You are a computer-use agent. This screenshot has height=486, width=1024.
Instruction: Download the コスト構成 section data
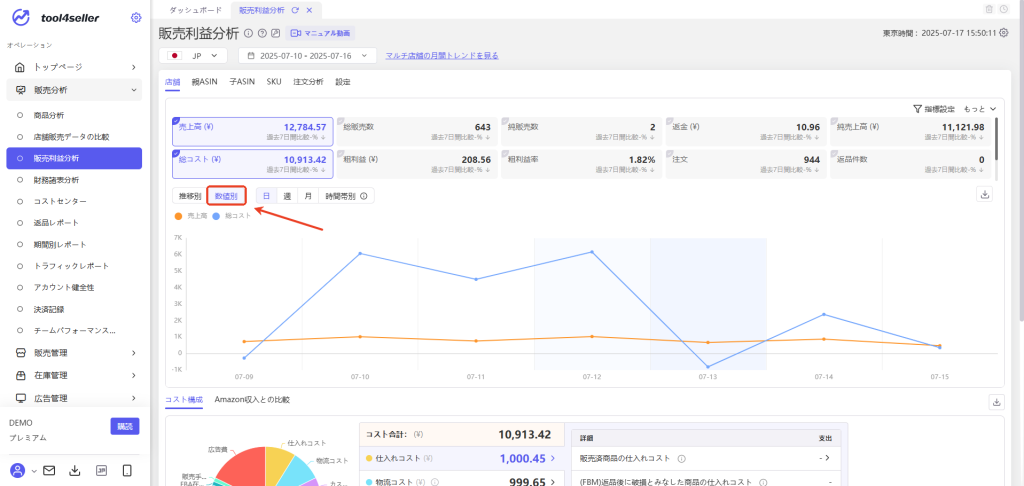(997, 402)
